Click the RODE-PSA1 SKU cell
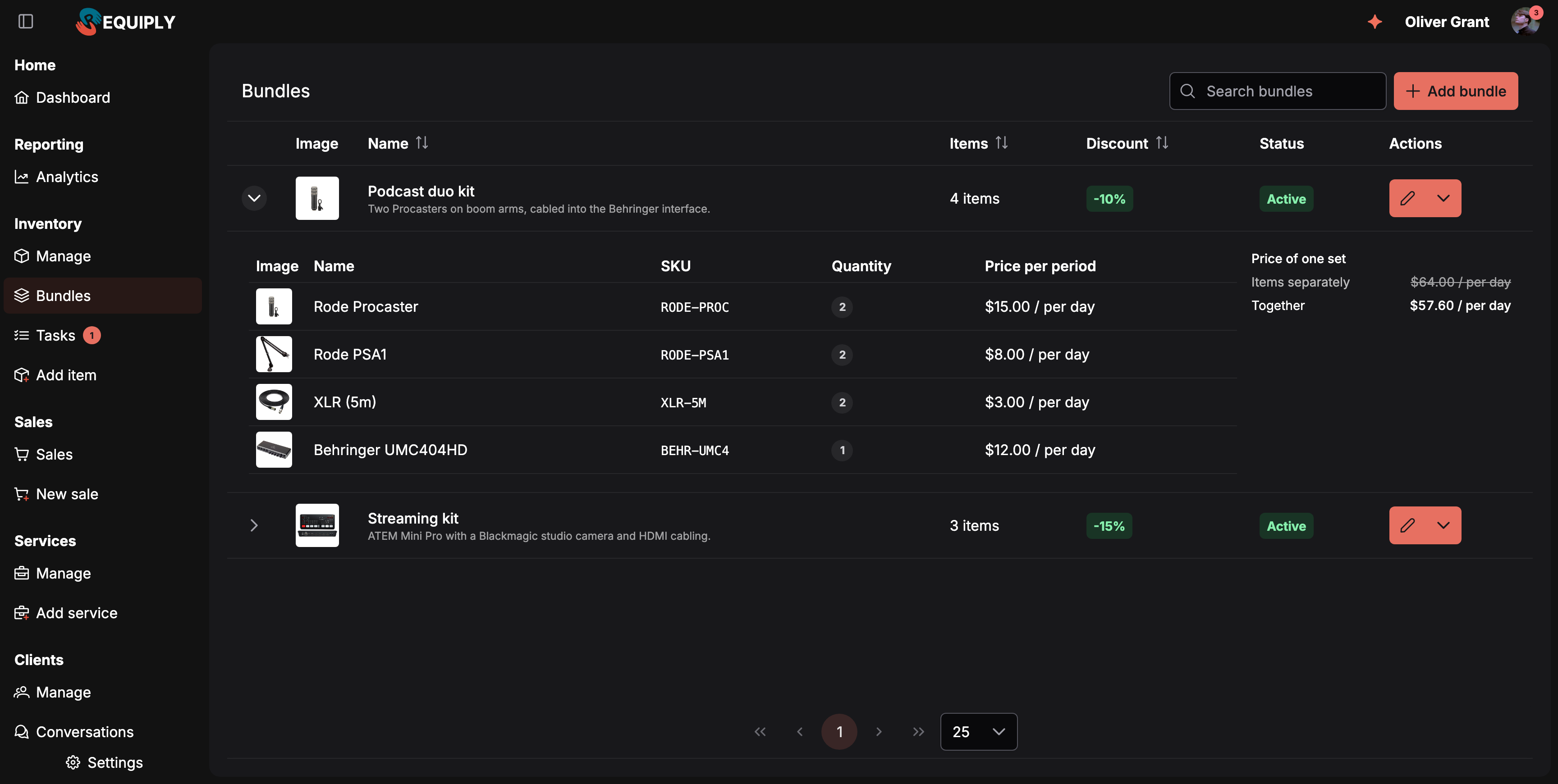 [x=695, y=355]
